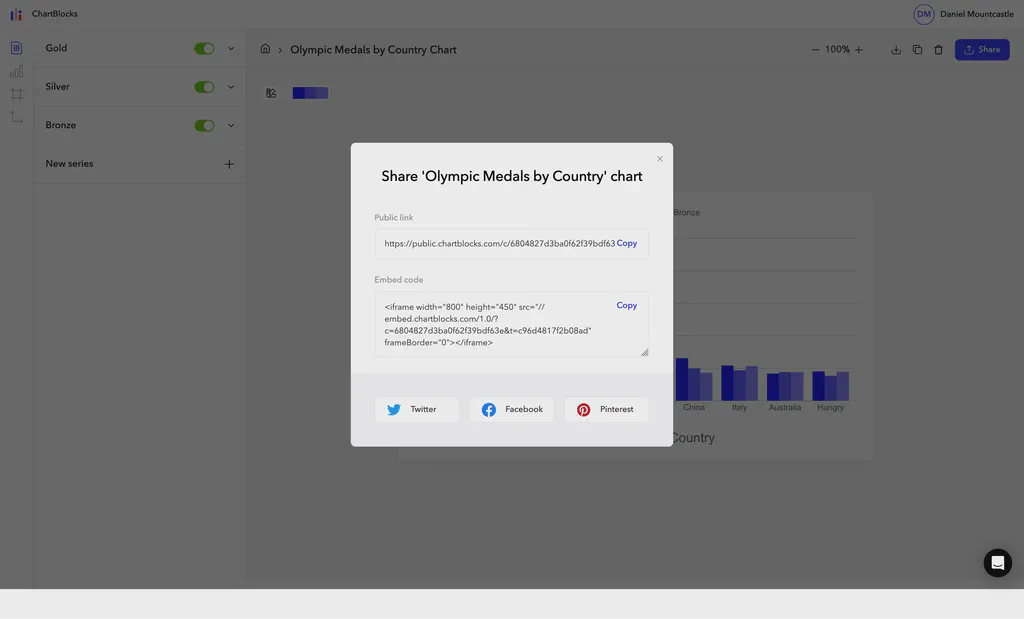Share the chart to Twitter
Screen dimensions: 1024x619
[x=417, y=409]
